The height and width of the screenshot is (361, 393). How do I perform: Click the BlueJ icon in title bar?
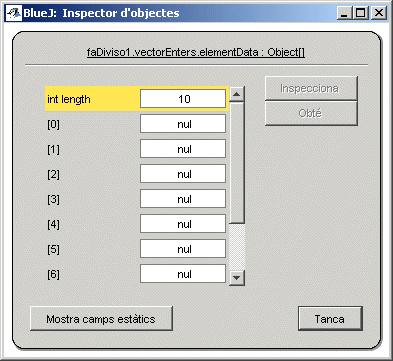click(x=13, y=13)
